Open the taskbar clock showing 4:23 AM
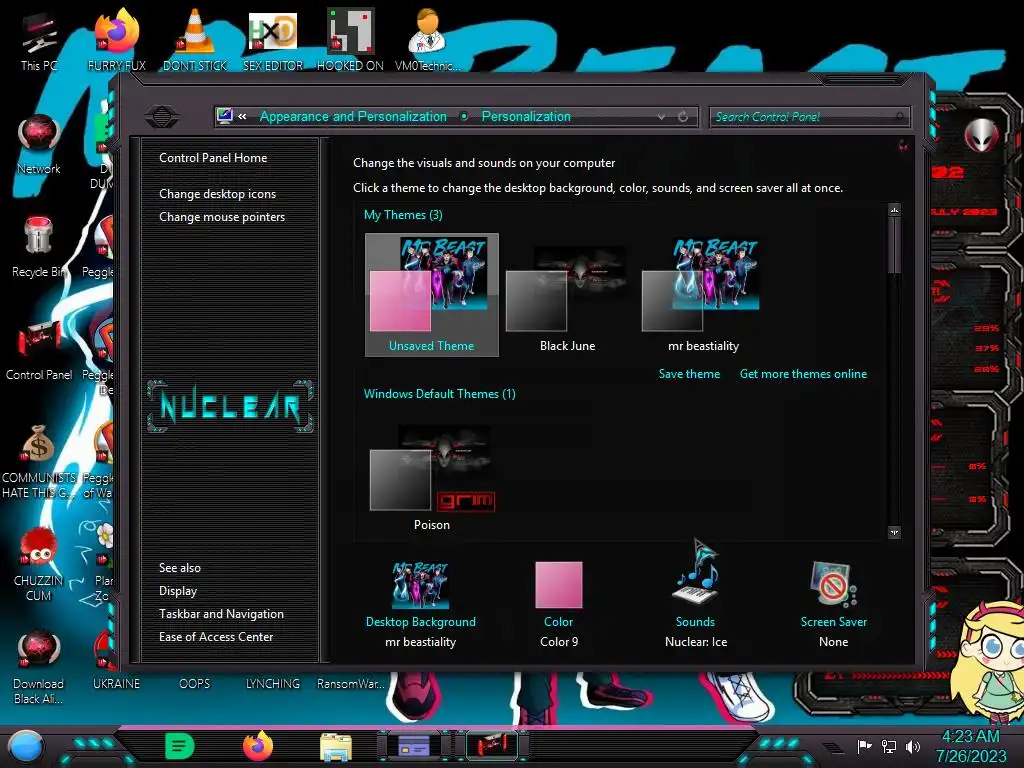Viewport: 1024px width, 768px height. [970, 746]
